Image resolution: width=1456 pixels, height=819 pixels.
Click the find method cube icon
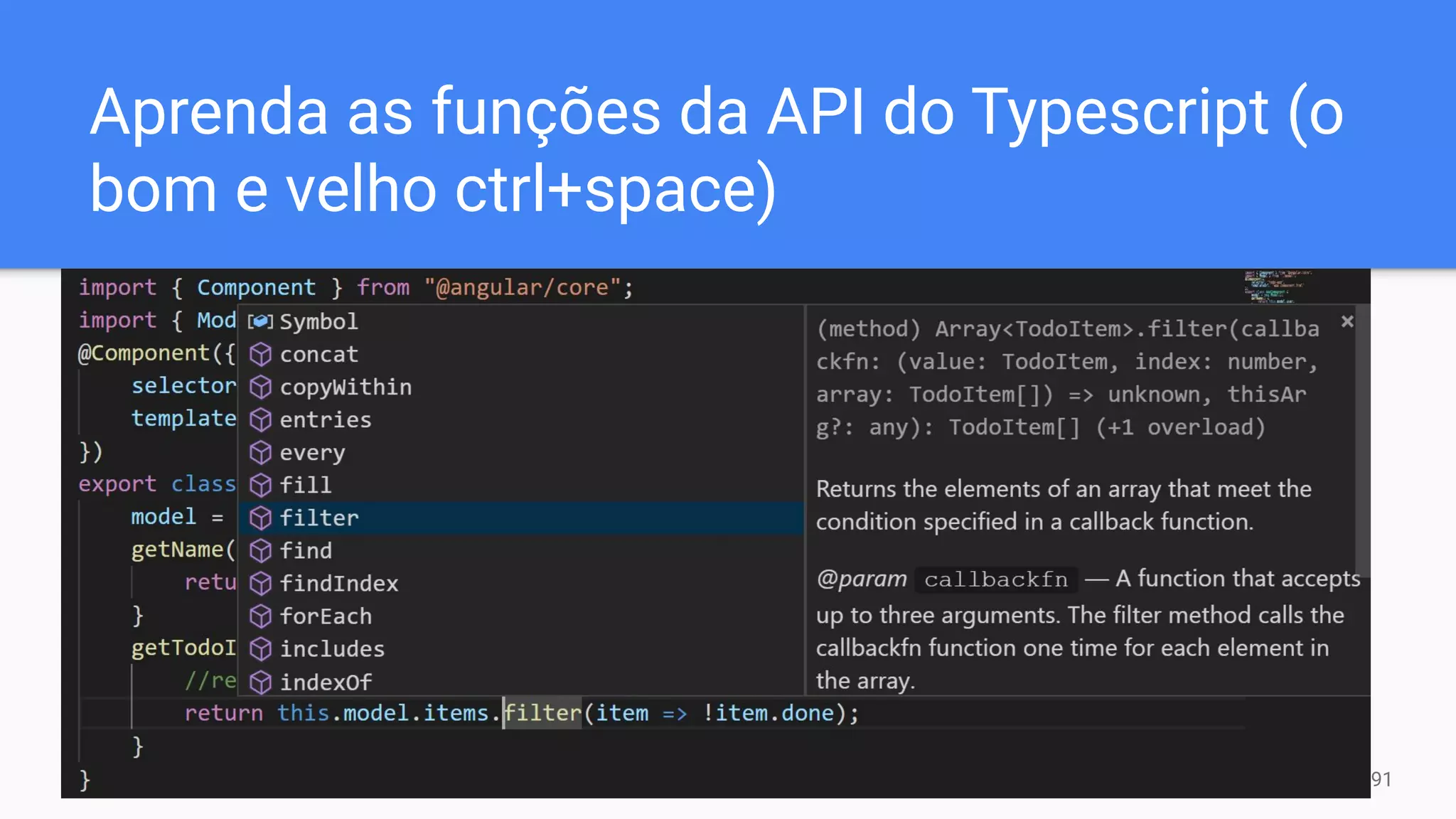[x=261, y=550]
